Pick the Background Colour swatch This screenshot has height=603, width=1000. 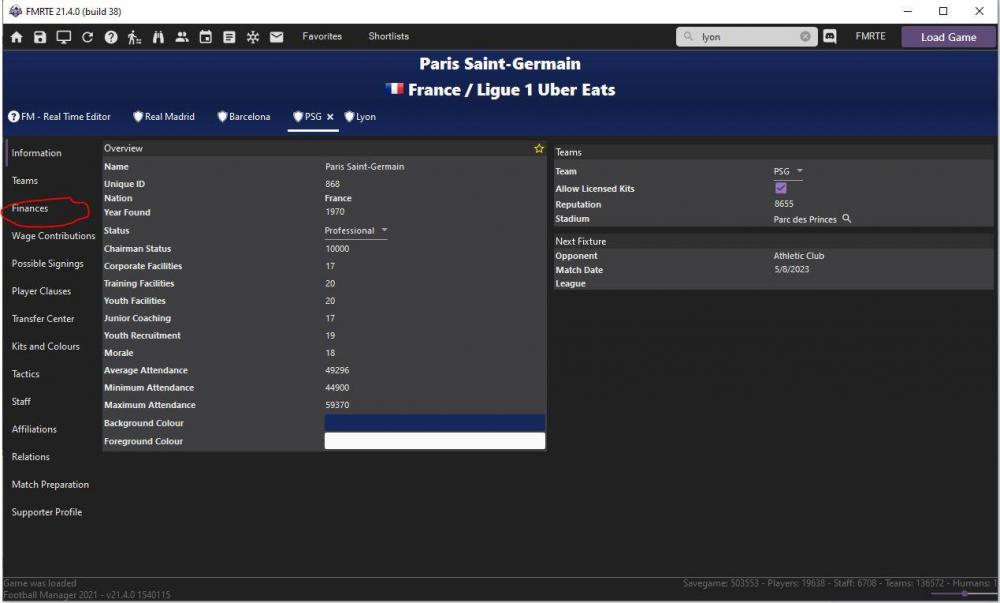[435, 423]
